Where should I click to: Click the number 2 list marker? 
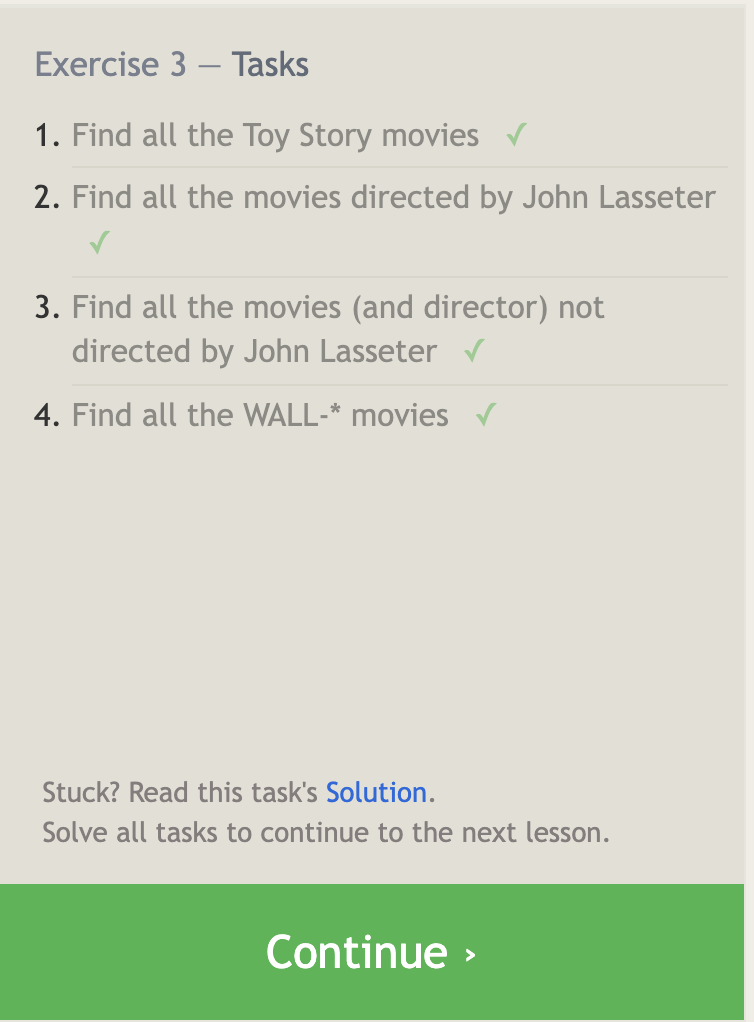point(48,198)
